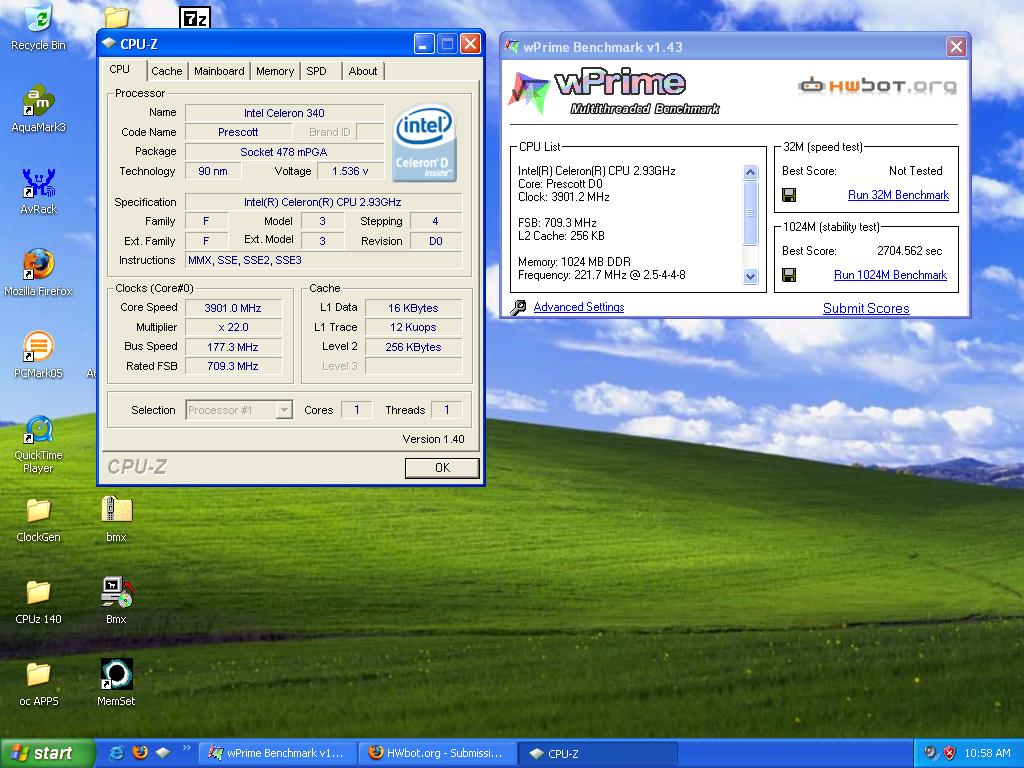Click the HWBOT.org logo in wPrime
Viewport: 1024px width, 768px height.
(878, 86)
